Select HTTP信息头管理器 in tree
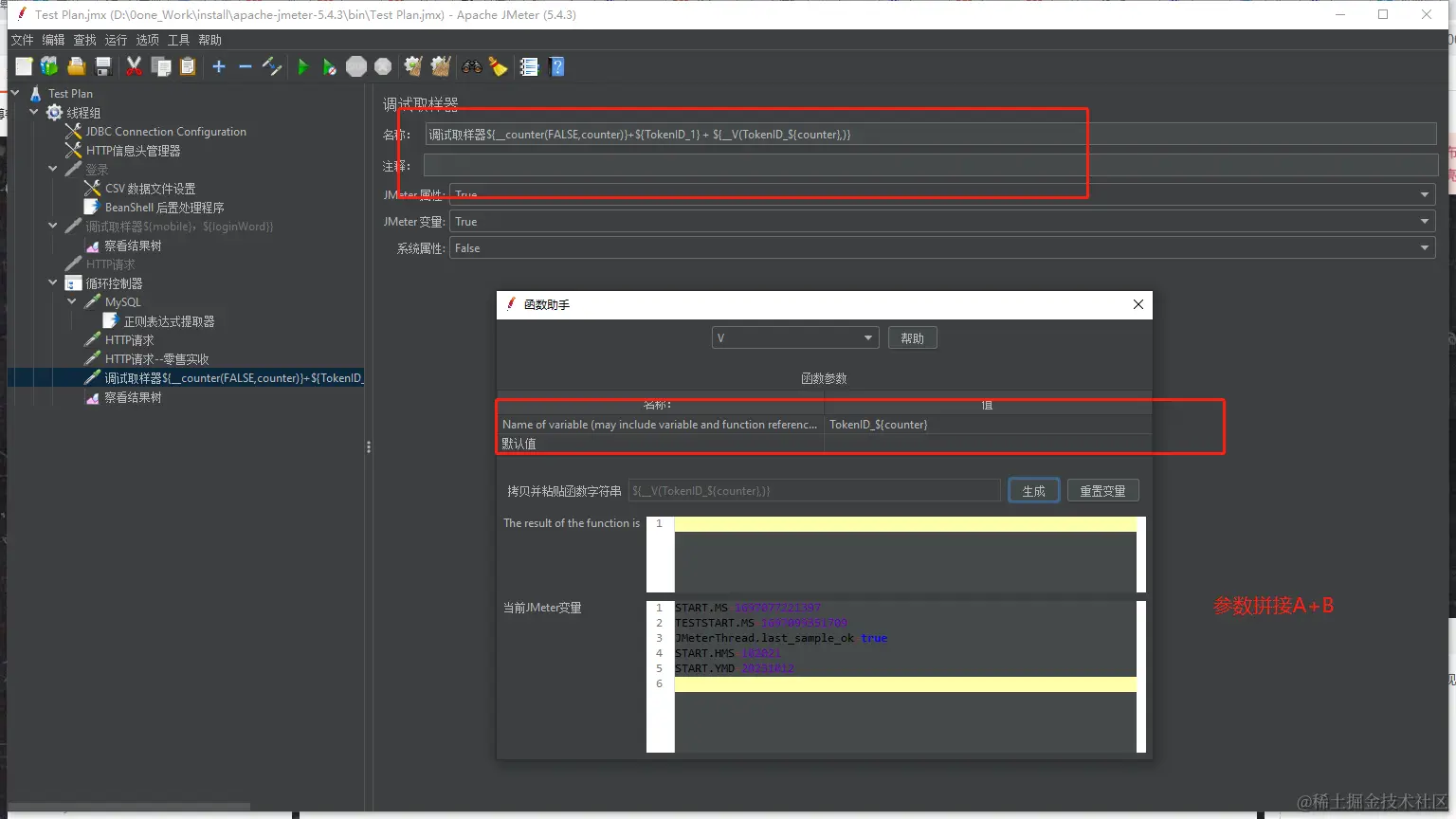This screenshot has height=819, width=1456. pyautogui.click(x=133, y=151)
